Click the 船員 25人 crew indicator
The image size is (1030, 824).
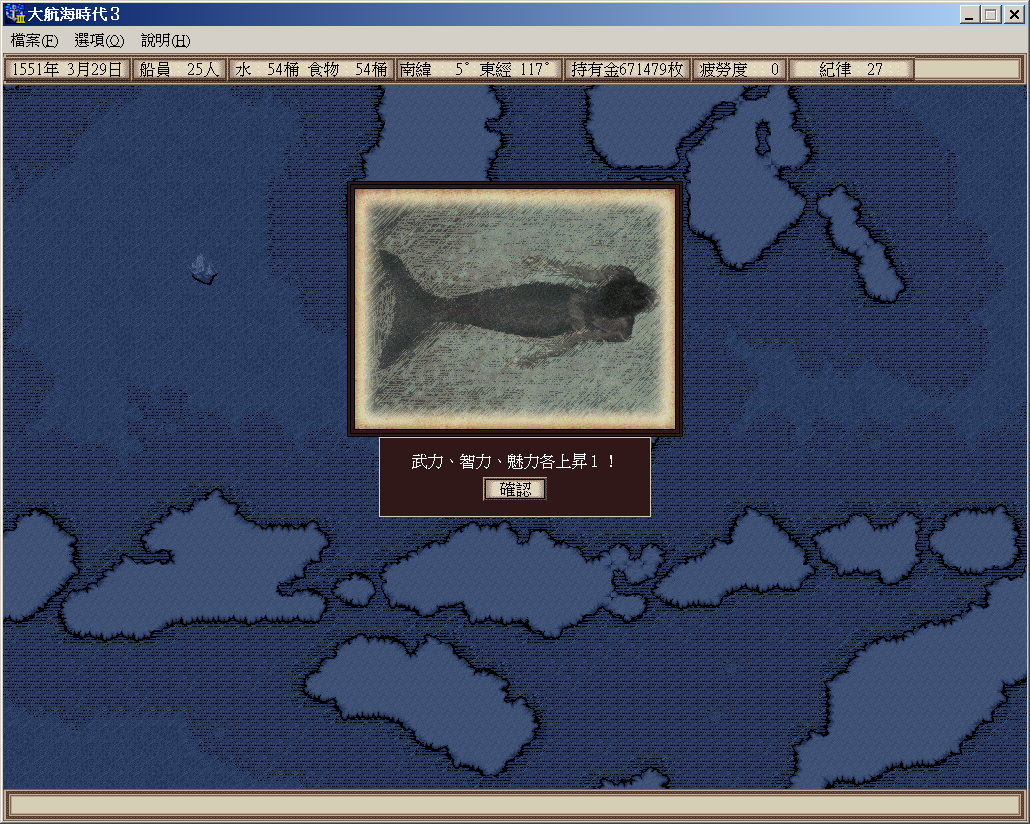[180, 69]
